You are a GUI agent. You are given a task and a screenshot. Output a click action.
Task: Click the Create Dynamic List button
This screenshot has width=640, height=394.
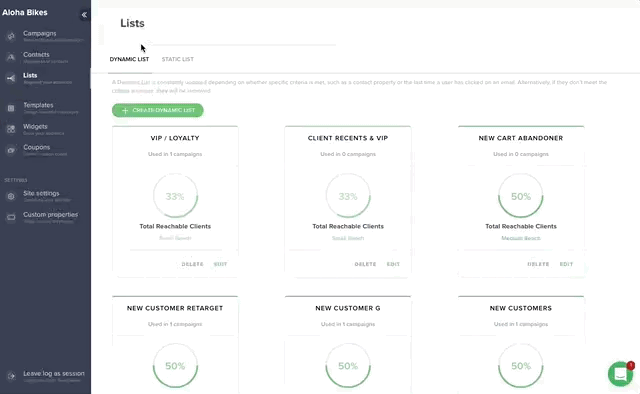point(158,110)
